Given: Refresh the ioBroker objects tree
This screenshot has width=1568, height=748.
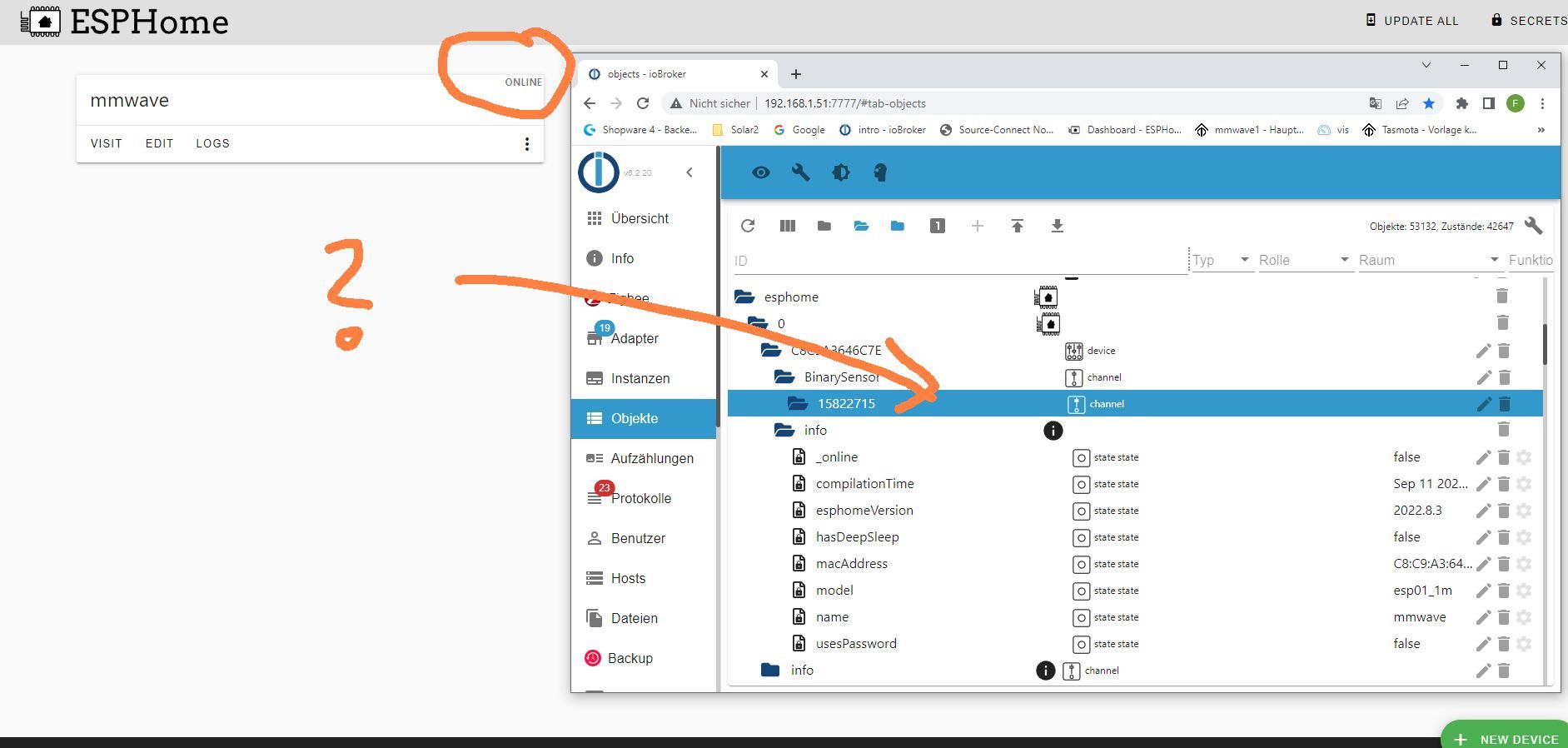Looking at the screenshot, I should (x=748, y=226).
